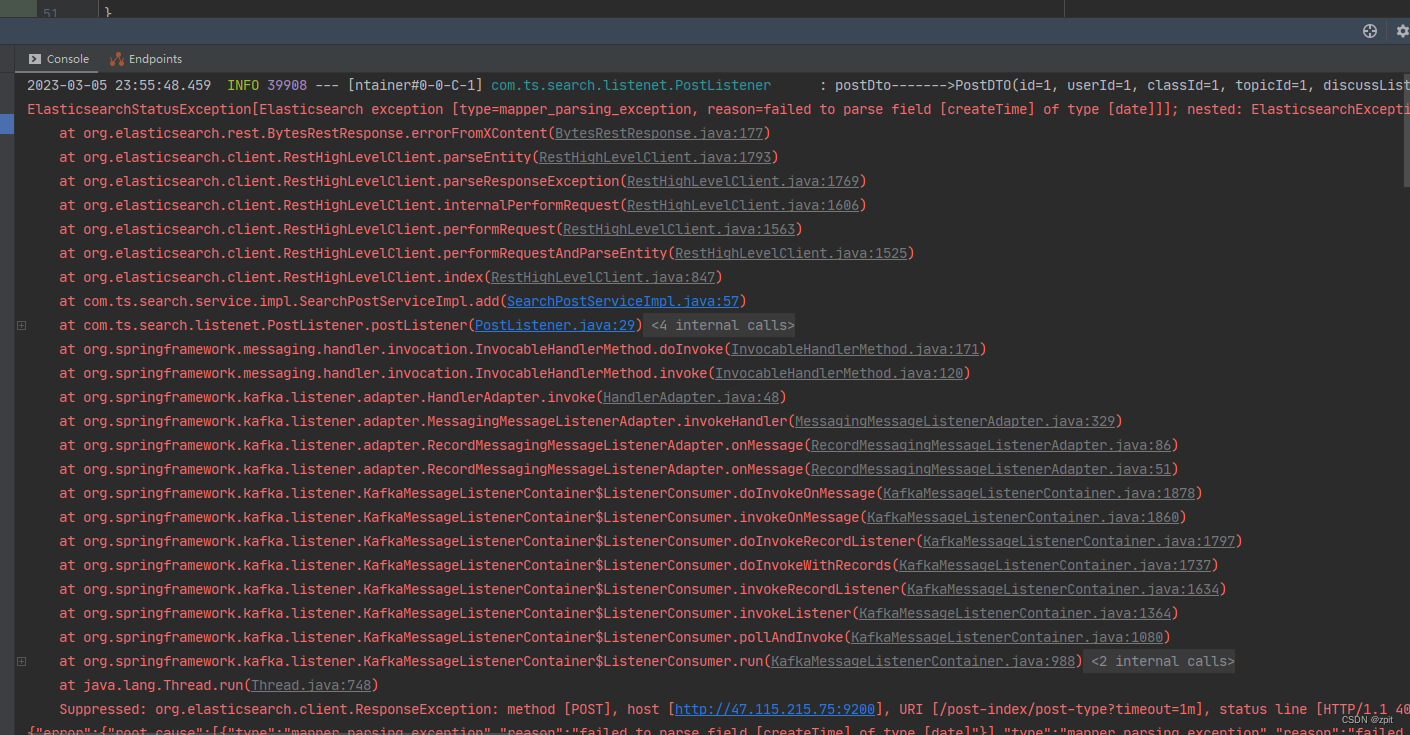Open the http://47.115.215.75:9200 URL link
The image size is (1410, 735).
pos(773,709)
